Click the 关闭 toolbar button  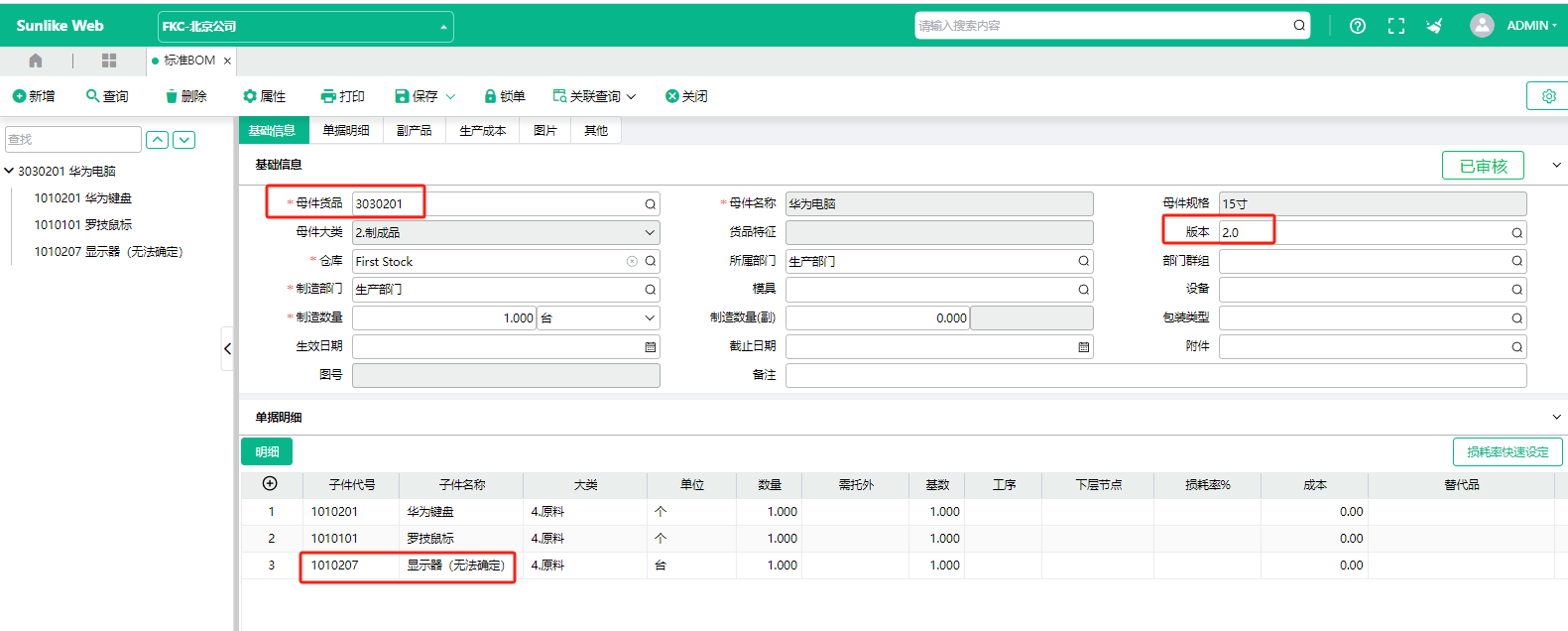(686, 96)
